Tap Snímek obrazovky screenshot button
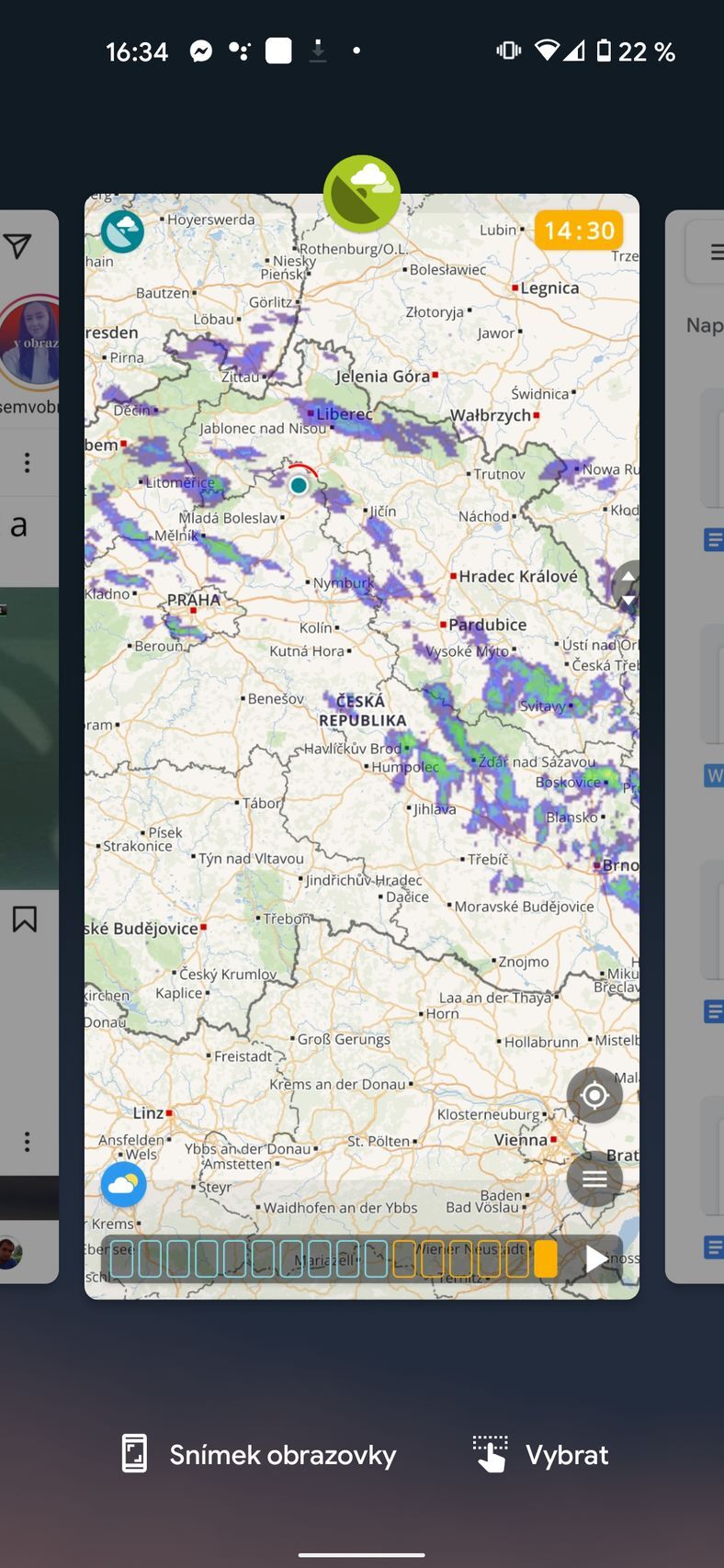Screen dimensions: 724x1568 [259, 1454]
